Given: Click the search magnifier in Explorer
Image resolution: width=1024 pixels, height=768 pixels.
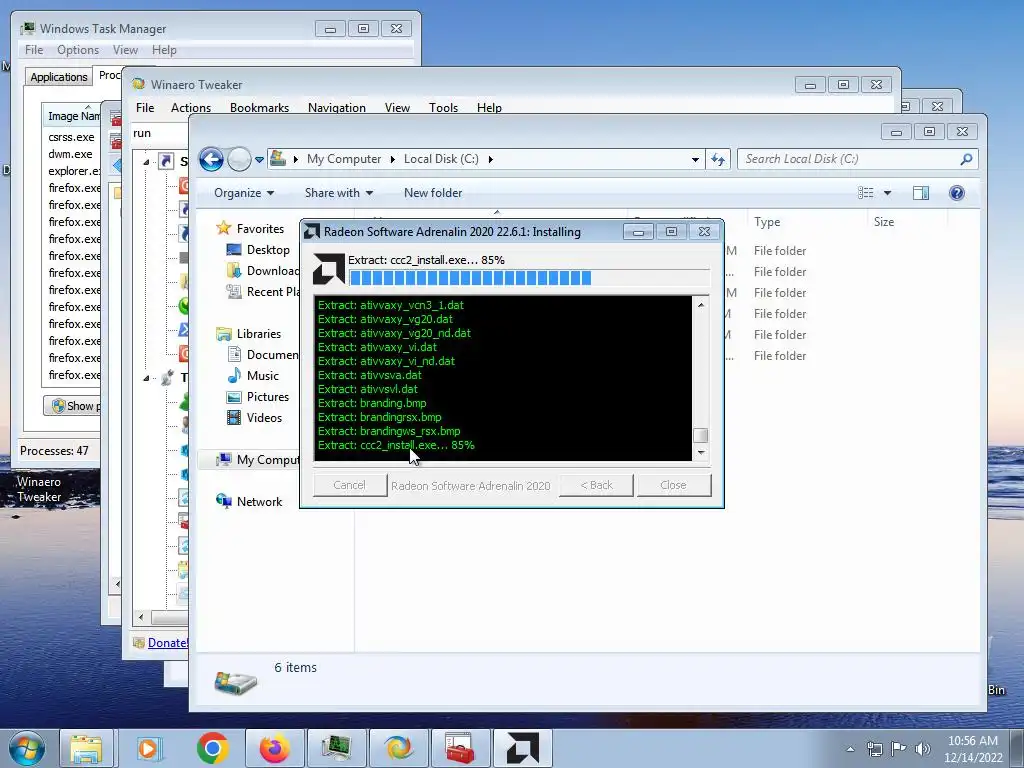Looking at the screenshot, I should (x=966, y=159).
